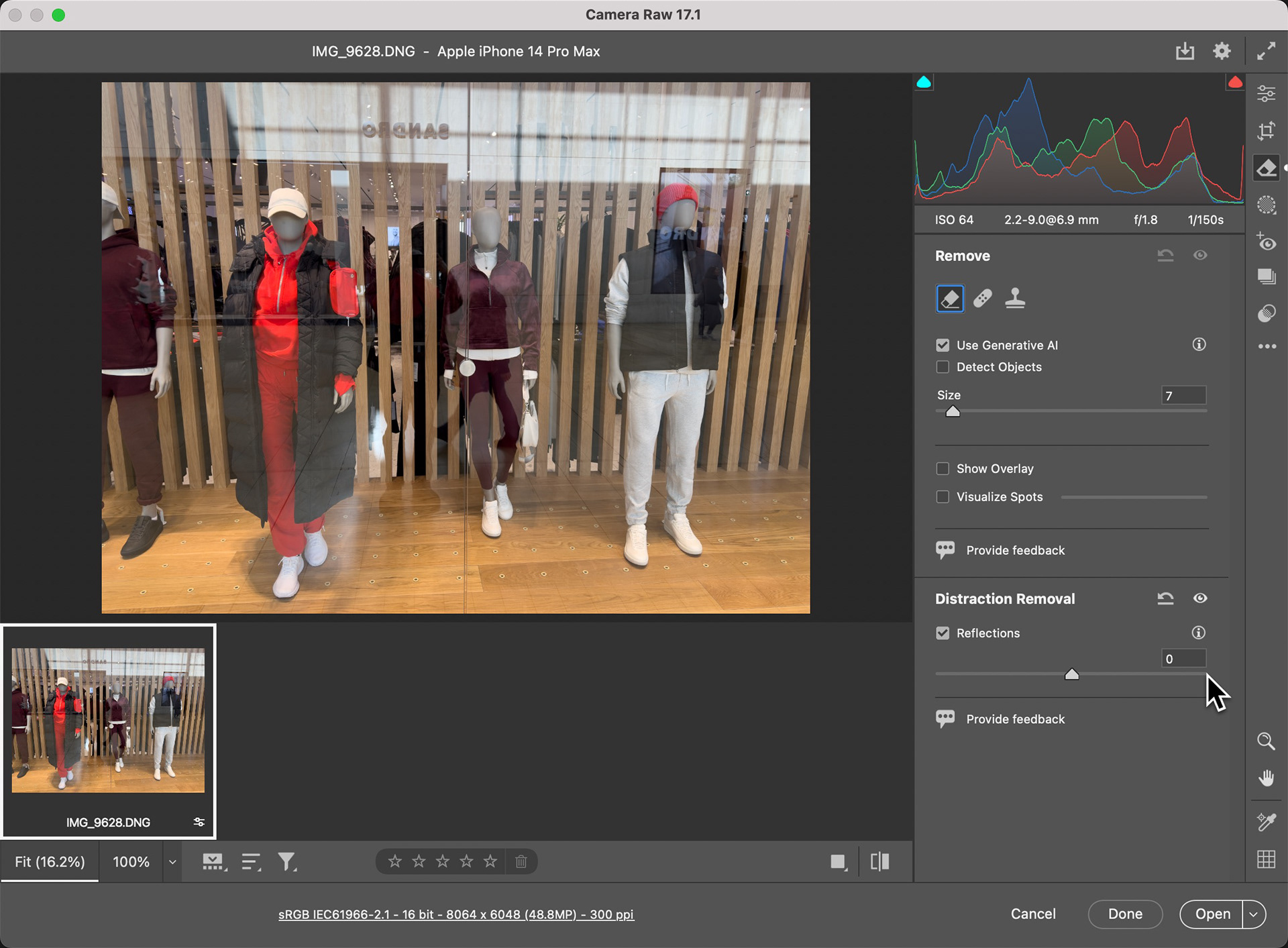Toggle grid overlay icon
Viewport: 1288px width, 948px height.
(x=1266, y=859)
